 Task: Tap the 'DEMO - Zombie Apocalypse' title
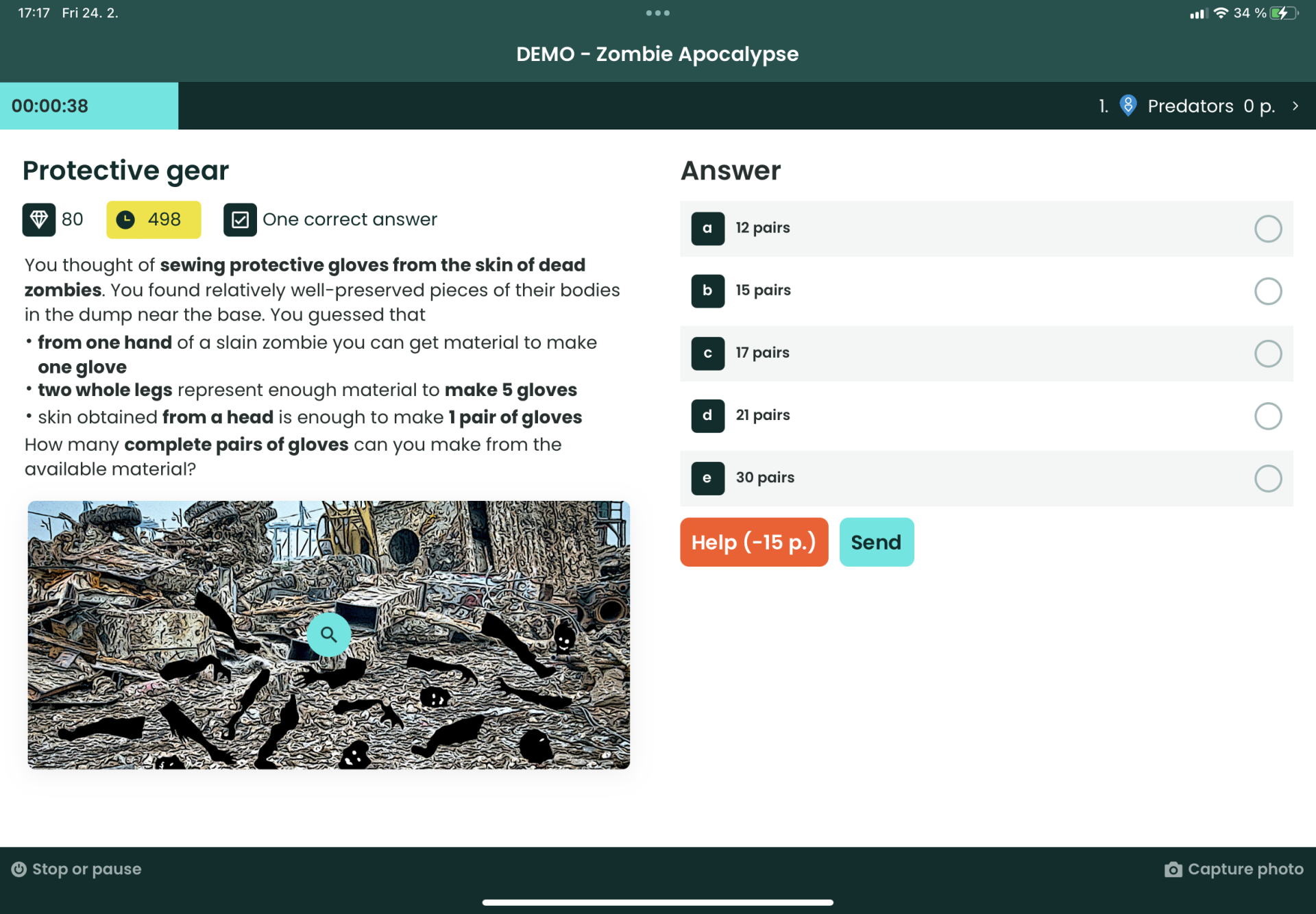(x=657, y=53)
